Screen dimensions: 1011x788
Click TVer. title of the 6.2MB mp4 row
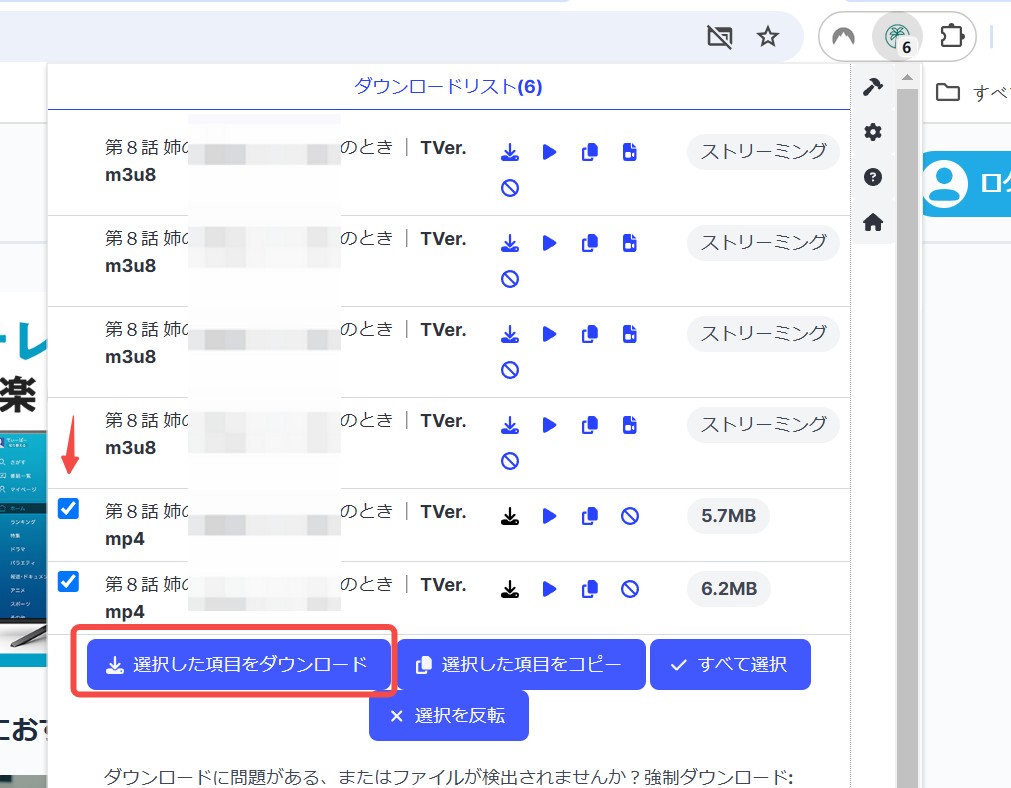click(x=444, y=585)
